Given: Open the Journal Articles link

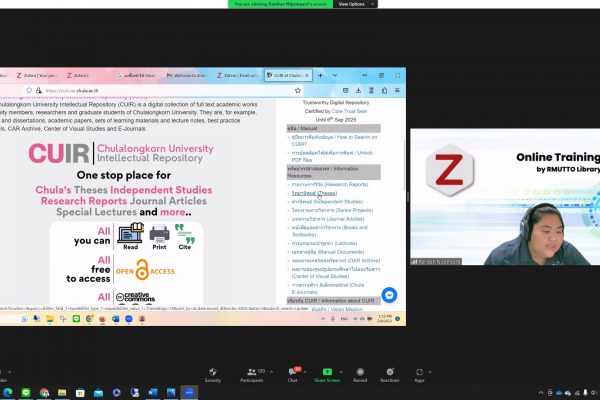Looking at the screenshot, I should pos(328,219).
